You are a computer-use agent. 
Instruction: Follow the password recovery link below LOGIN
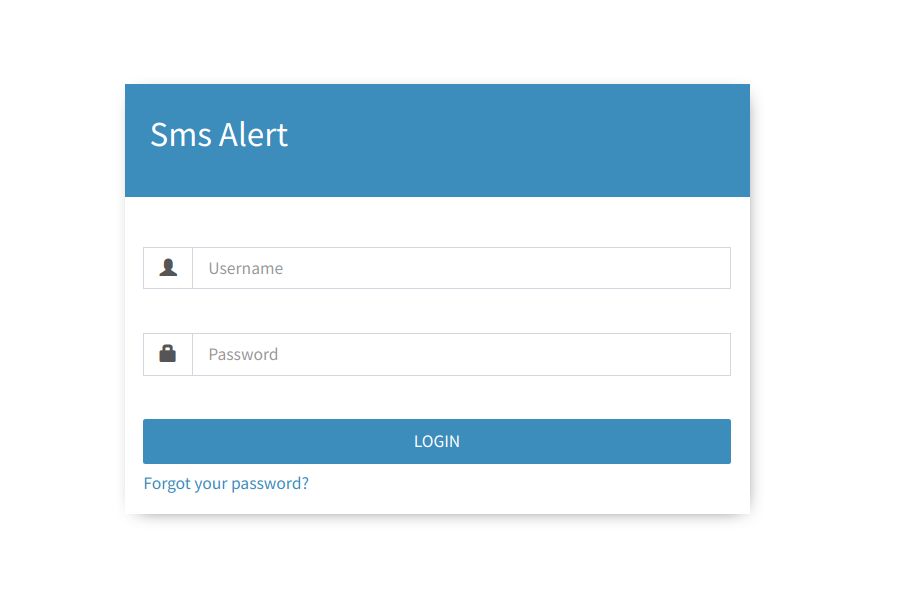point(226,484)
